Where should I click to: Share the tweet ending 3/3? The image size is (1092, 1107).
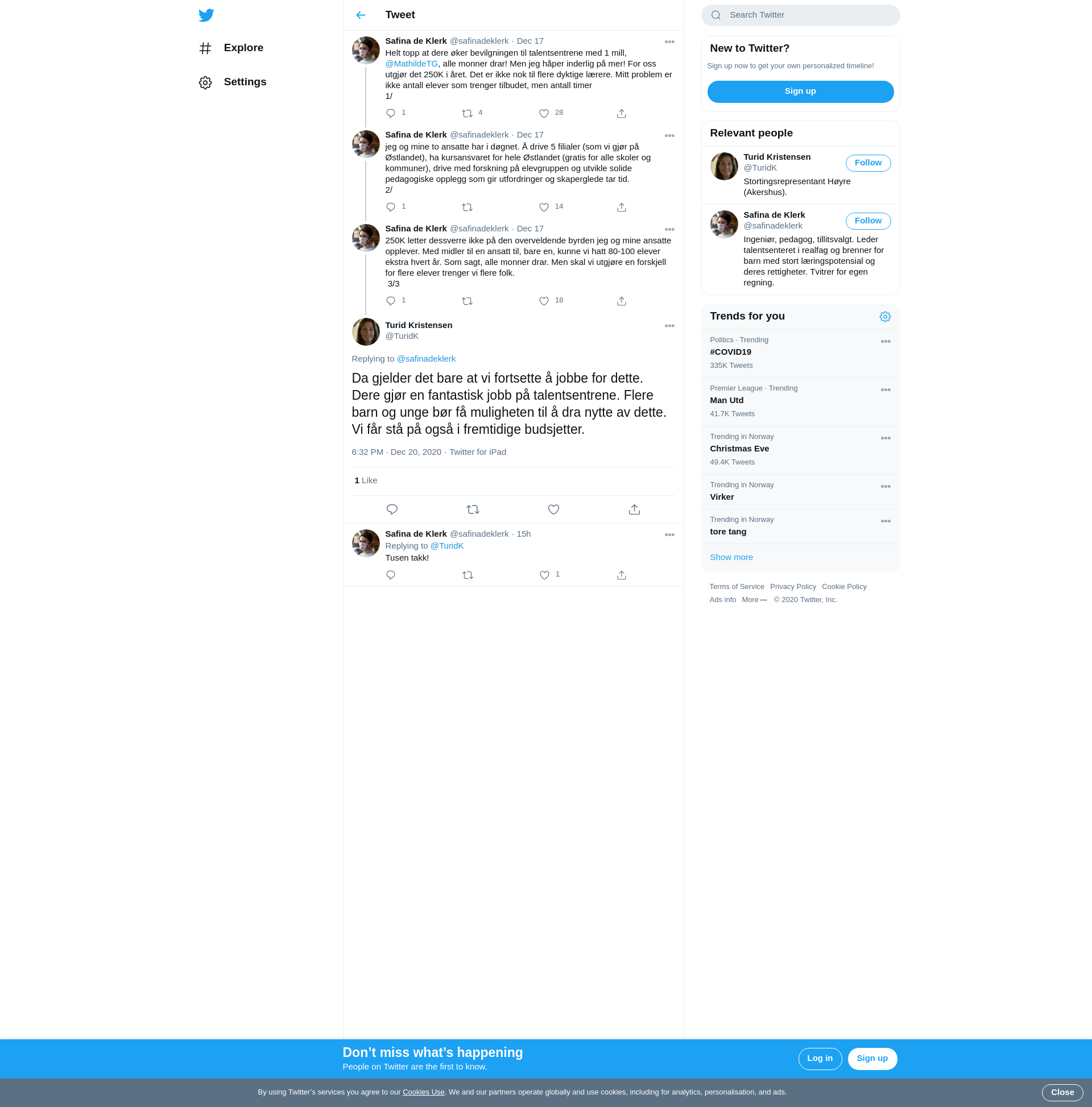622,301
